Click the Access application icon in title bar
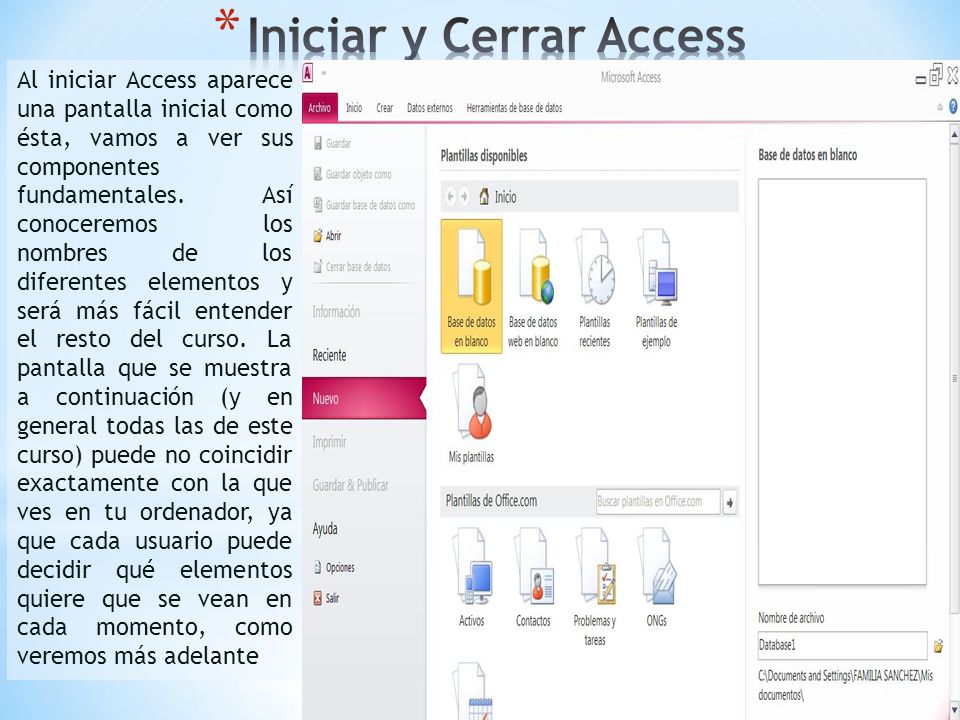Viewport: 960px width, 720px height. click(308, 74)
